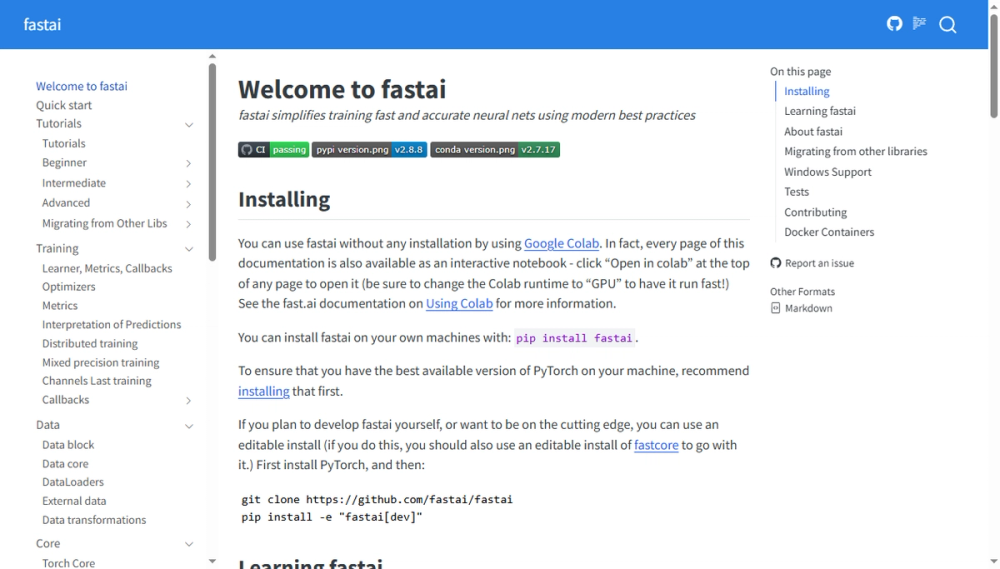Go to fastai home title in navbar

tap(42, 24)
